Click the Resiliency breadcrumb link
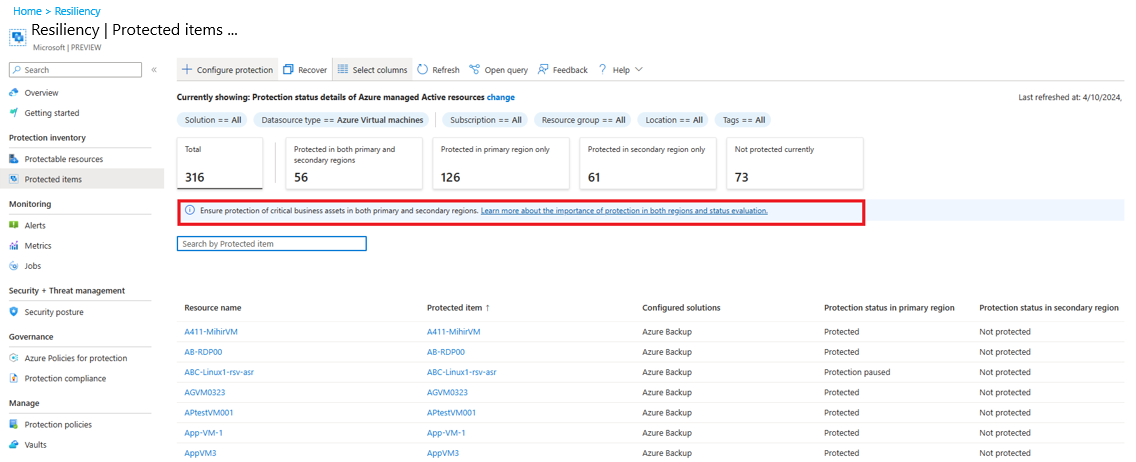 point(78,12)
